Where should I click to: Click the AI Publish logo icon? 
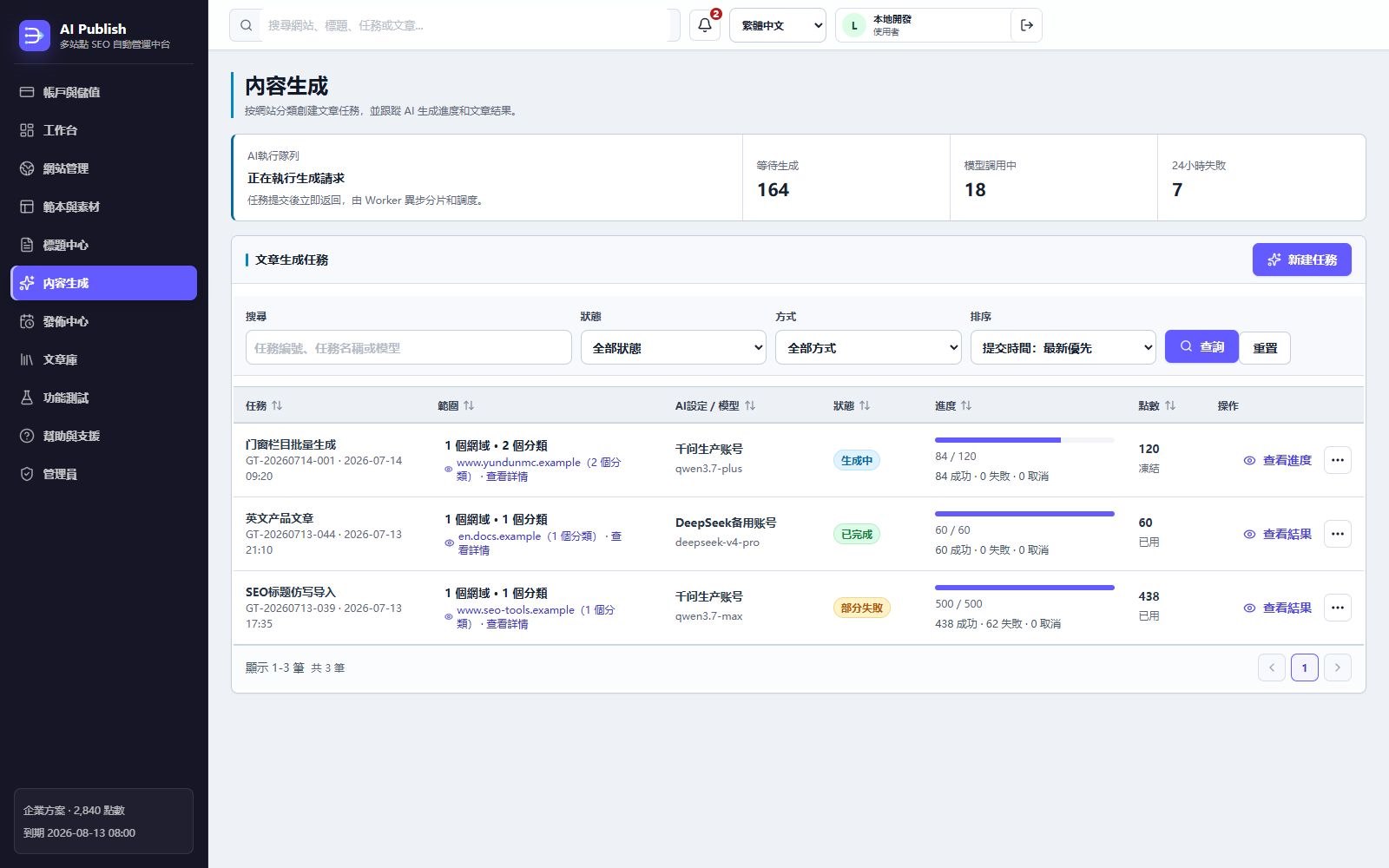click(x=35, y=36)
